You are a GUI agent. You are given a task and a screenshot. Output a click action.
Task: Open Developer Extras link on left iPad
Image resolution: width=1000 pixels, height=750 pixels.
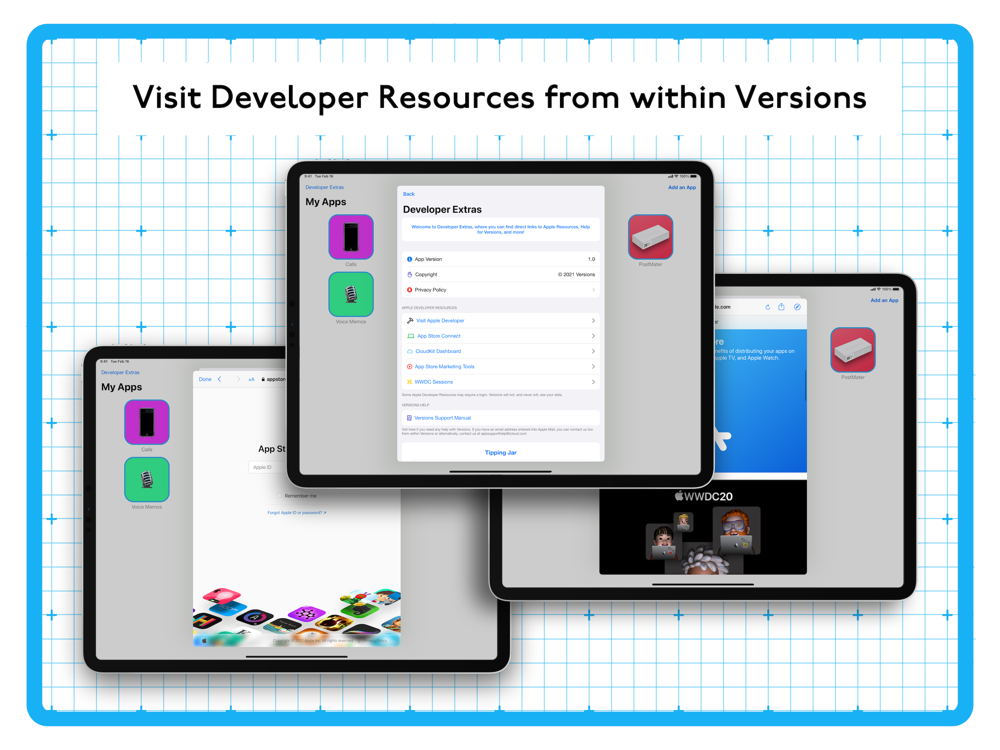coord(120,372)
